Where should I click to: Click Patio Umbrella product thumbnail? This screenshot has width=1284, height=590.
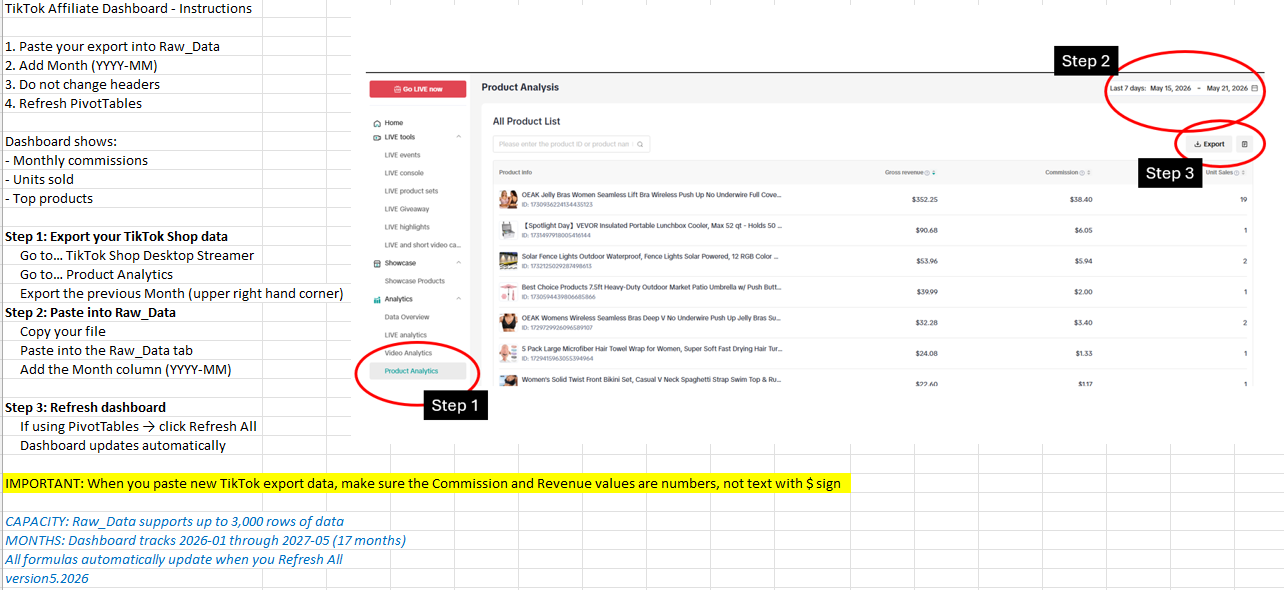pos(508,291)
